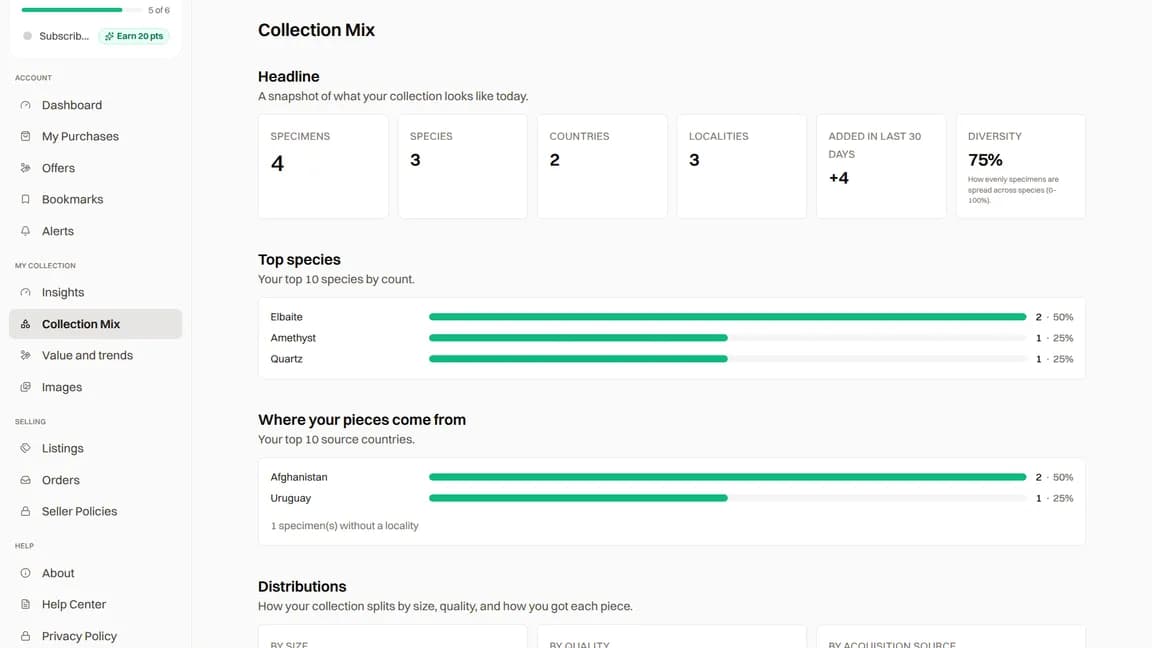Click the "Afghanistan" country label
The image size is (1152, 648).
299,477
